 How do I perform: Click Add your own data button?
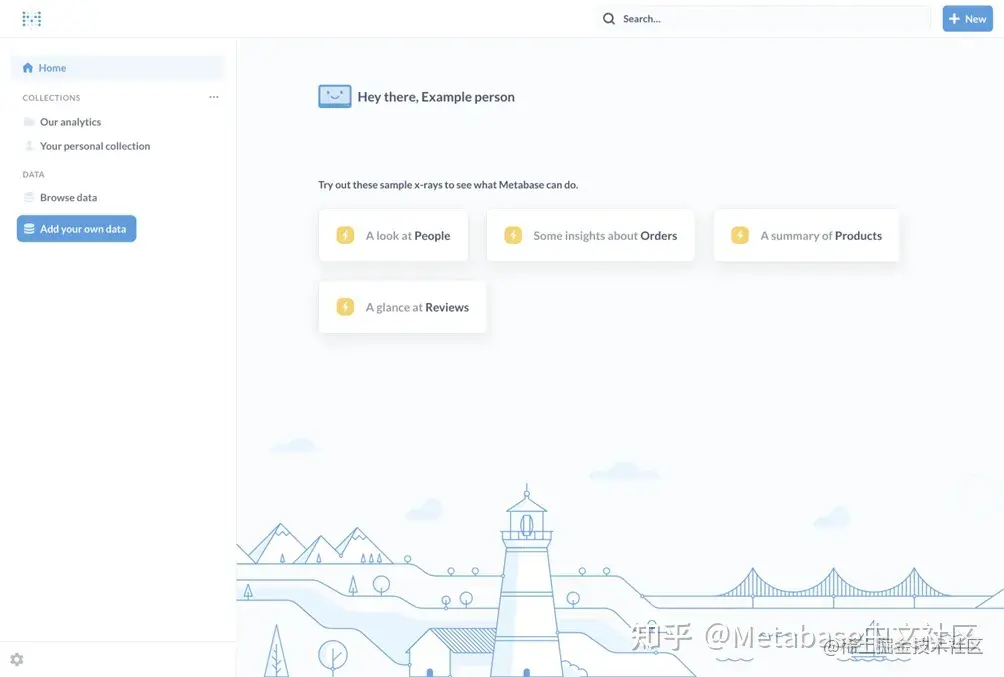tap(77, 229)
